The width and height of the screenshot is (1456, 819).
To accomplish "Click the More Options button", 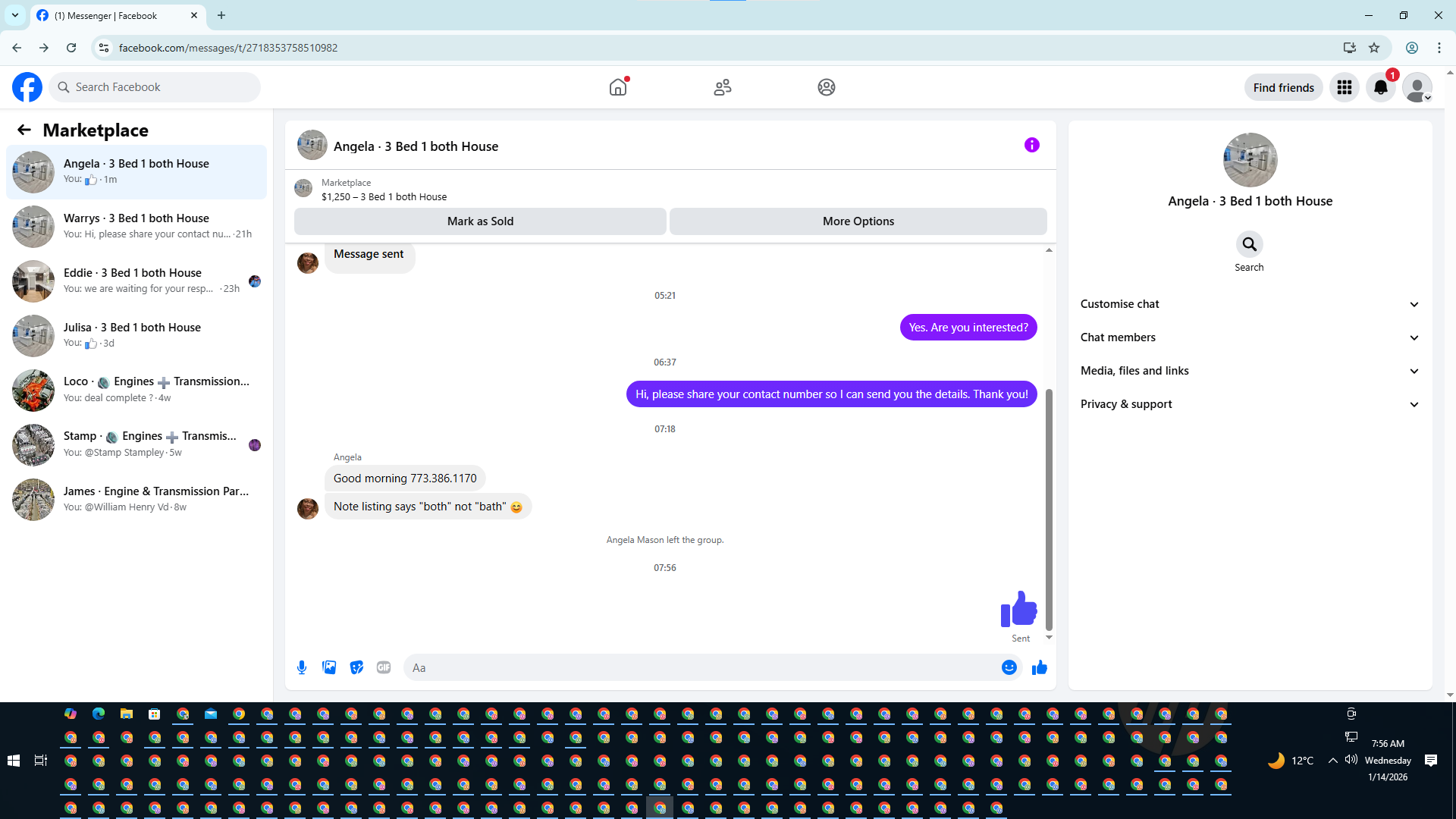I will (x=858, y=221).
